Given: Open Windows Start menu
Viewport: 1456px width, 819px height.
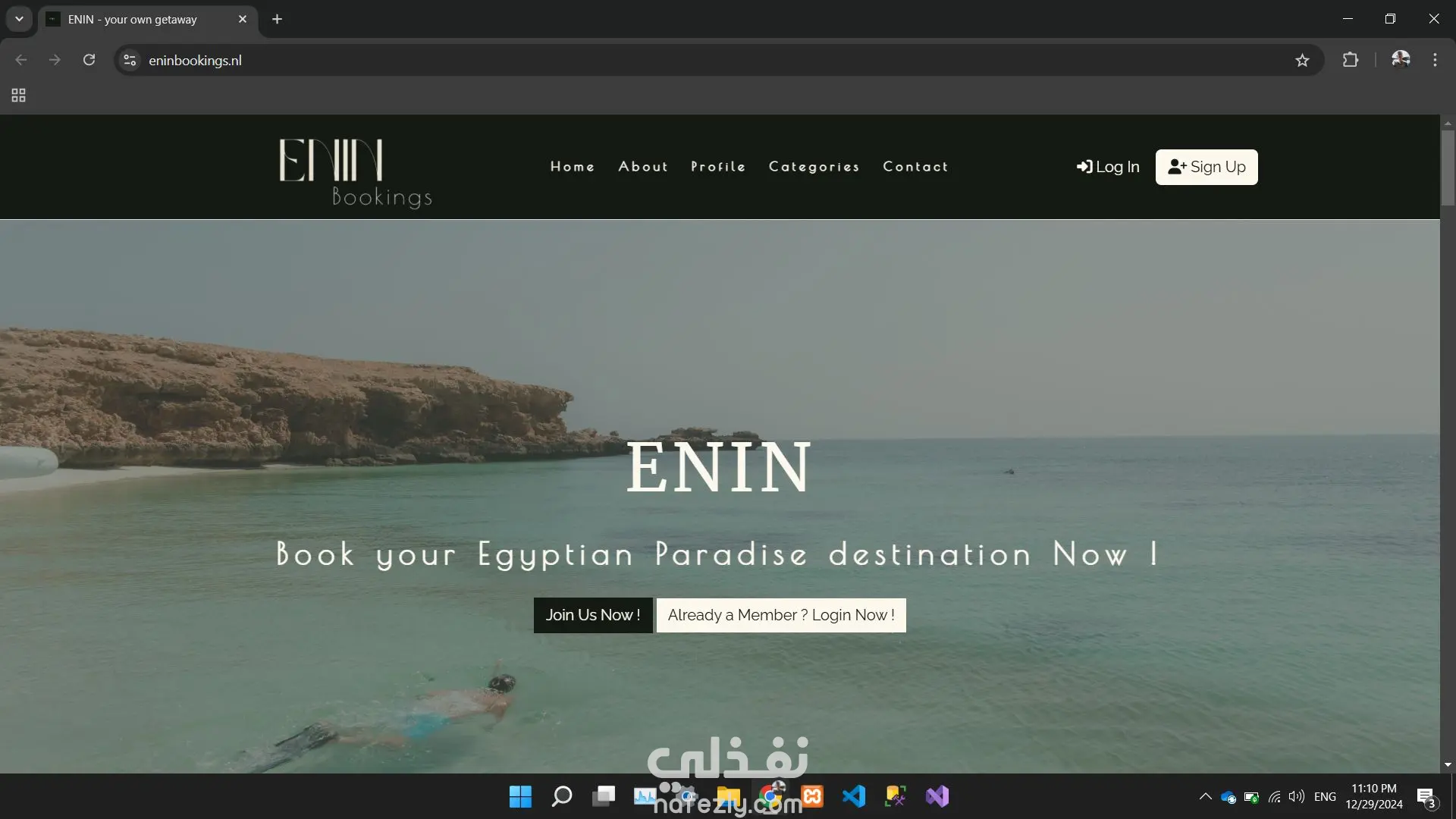Looking at the screenshot, I should coord(520,796).
